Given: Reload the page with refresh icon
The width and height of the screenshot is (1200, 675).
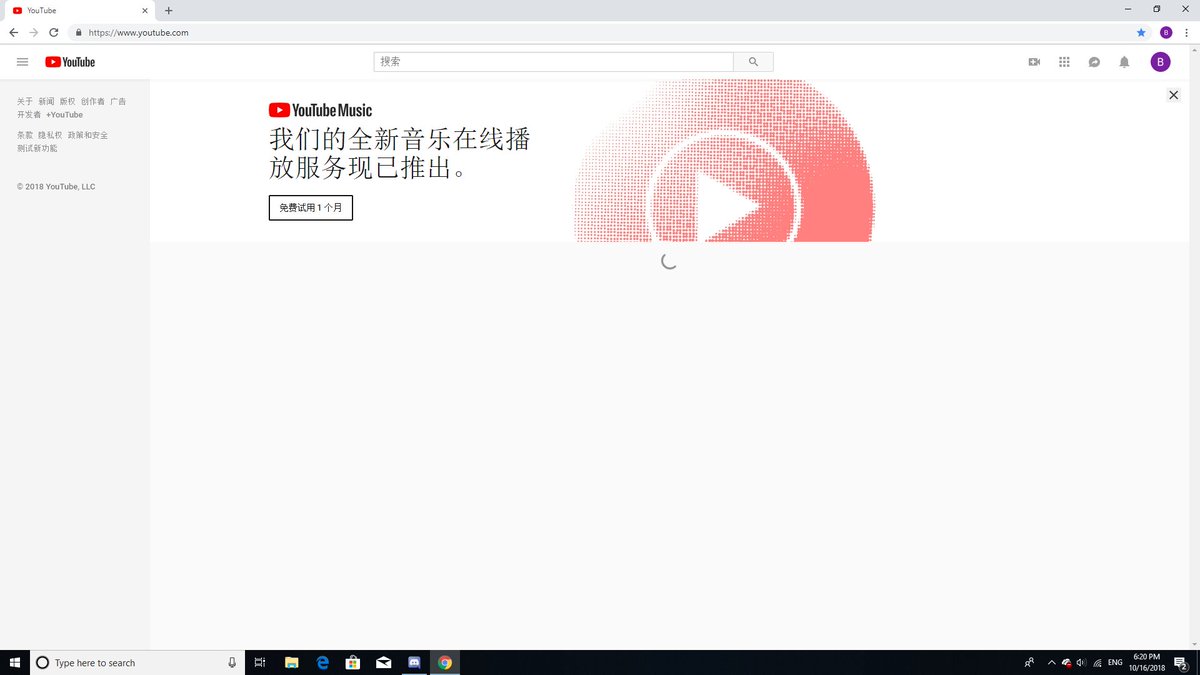Looking at the screenshot, I should pyautogui.click(x=54, y=32).
